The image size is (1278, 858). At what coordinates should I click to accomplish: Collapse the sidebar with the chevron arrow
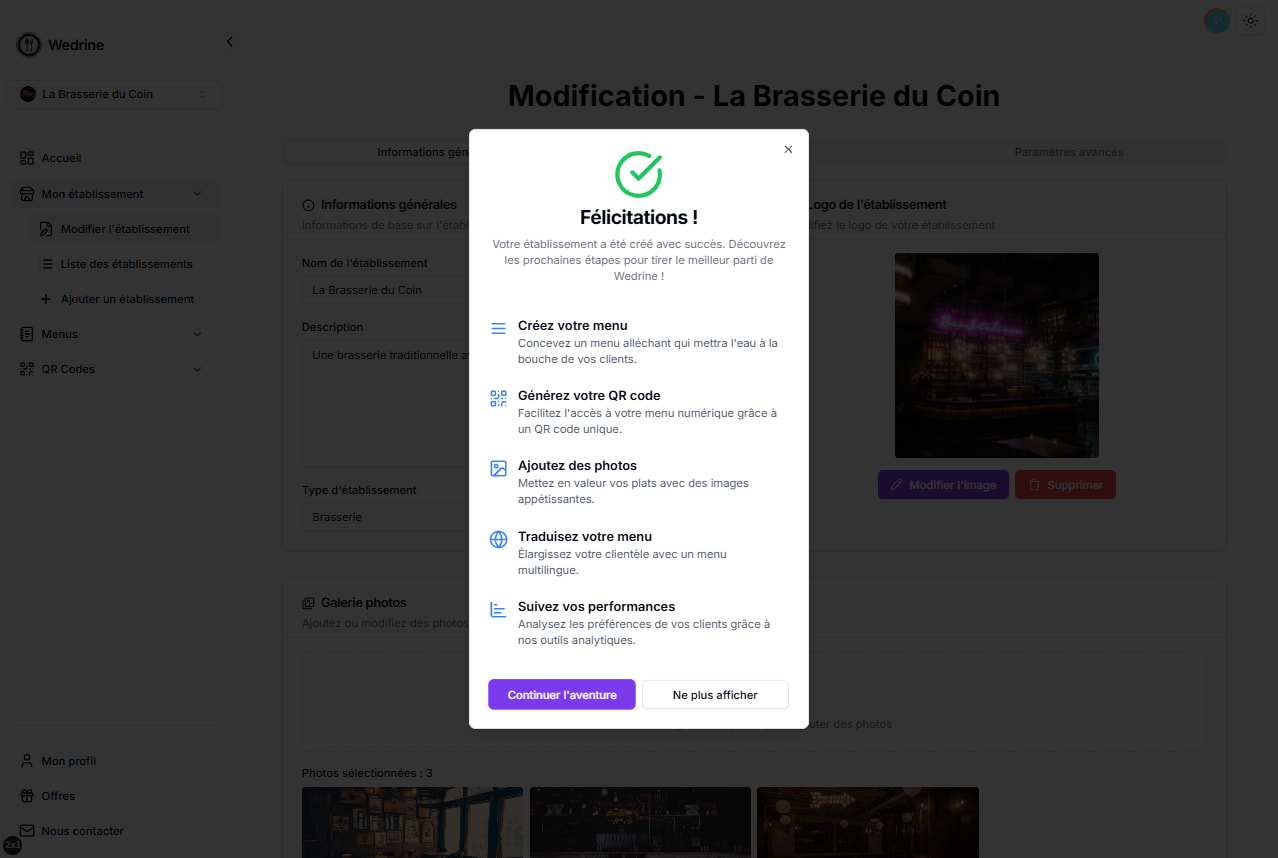(229, 42)
